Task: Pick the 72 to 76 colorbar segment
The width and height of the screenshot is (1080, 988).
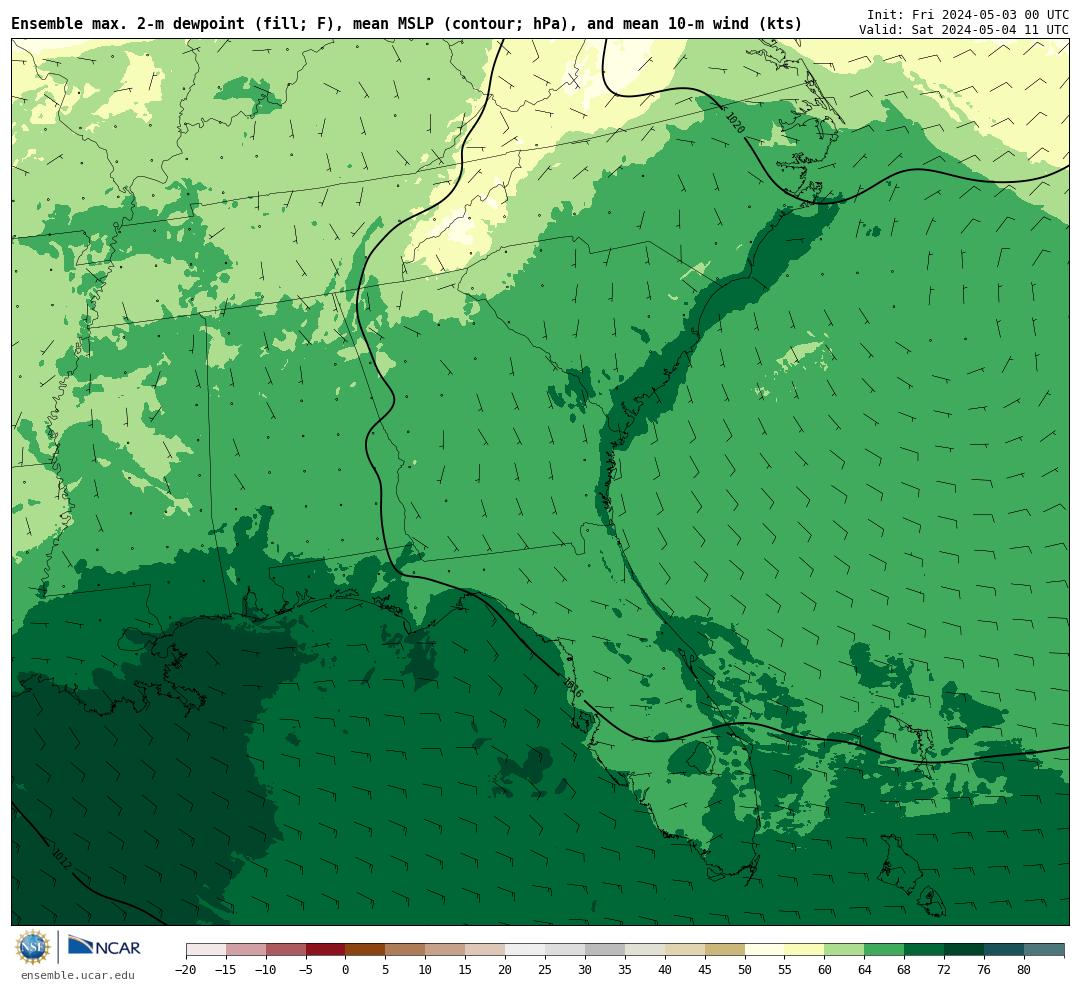Action: tap(965, 950)
